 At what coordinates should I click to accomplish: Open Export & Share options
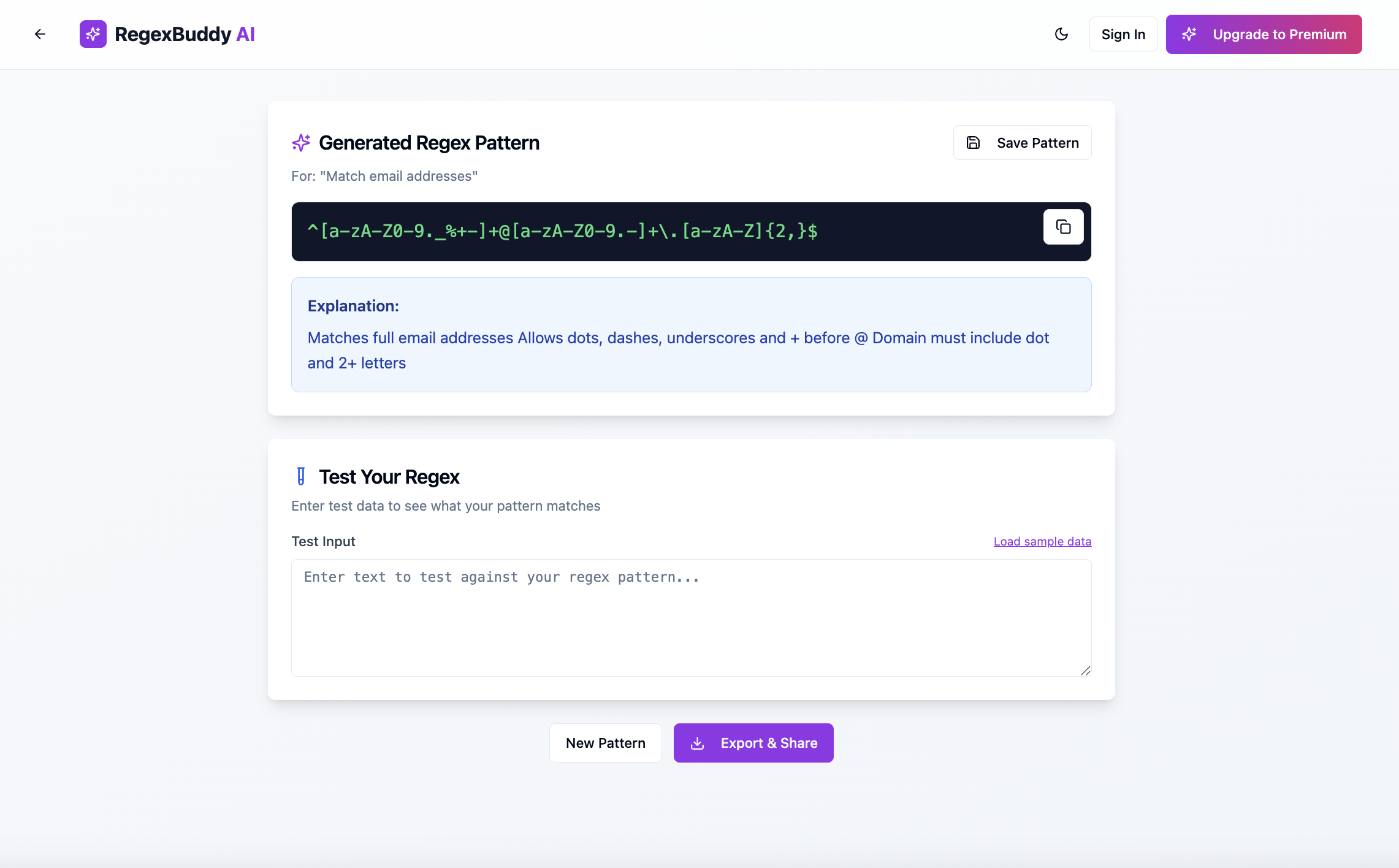(x=753, y=743)
